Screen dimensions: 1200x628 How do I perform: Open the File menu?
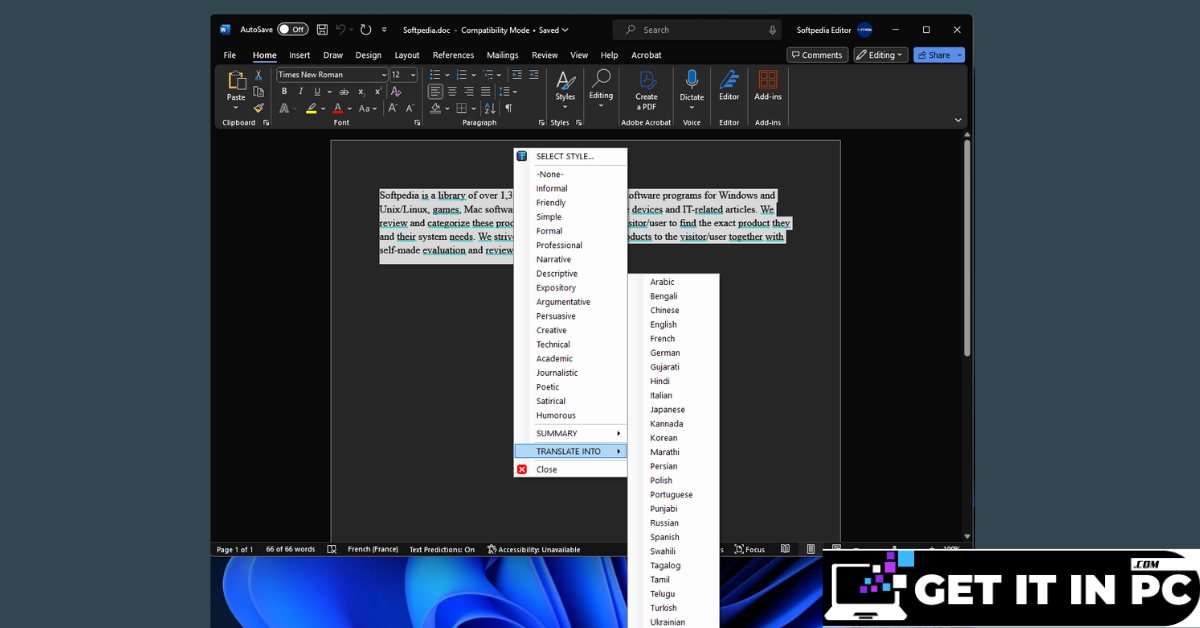click(229, 55)
